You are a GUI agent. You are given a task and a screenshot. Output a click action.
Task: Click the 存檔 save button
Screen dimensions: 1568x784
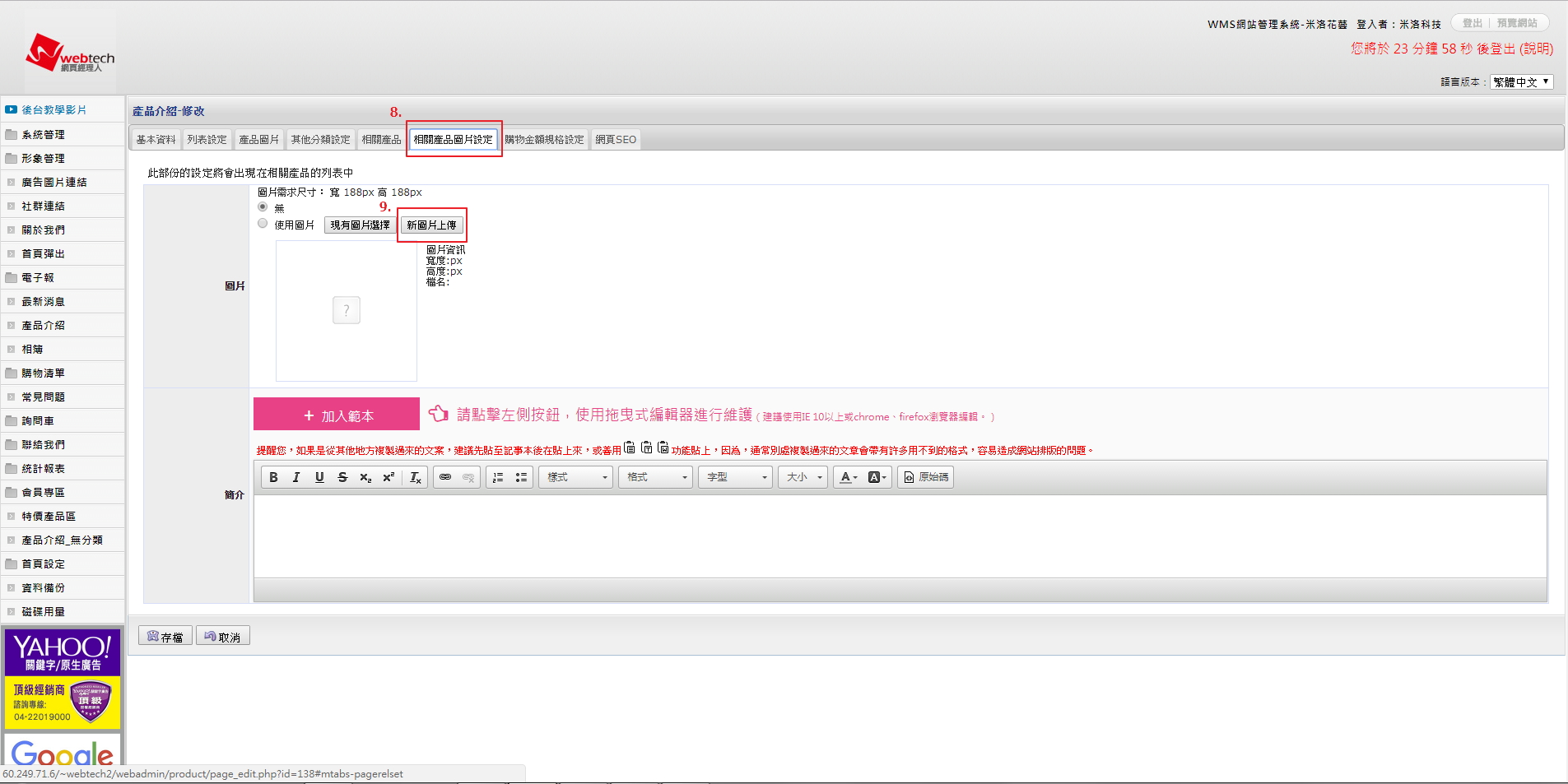click(165, 637)
